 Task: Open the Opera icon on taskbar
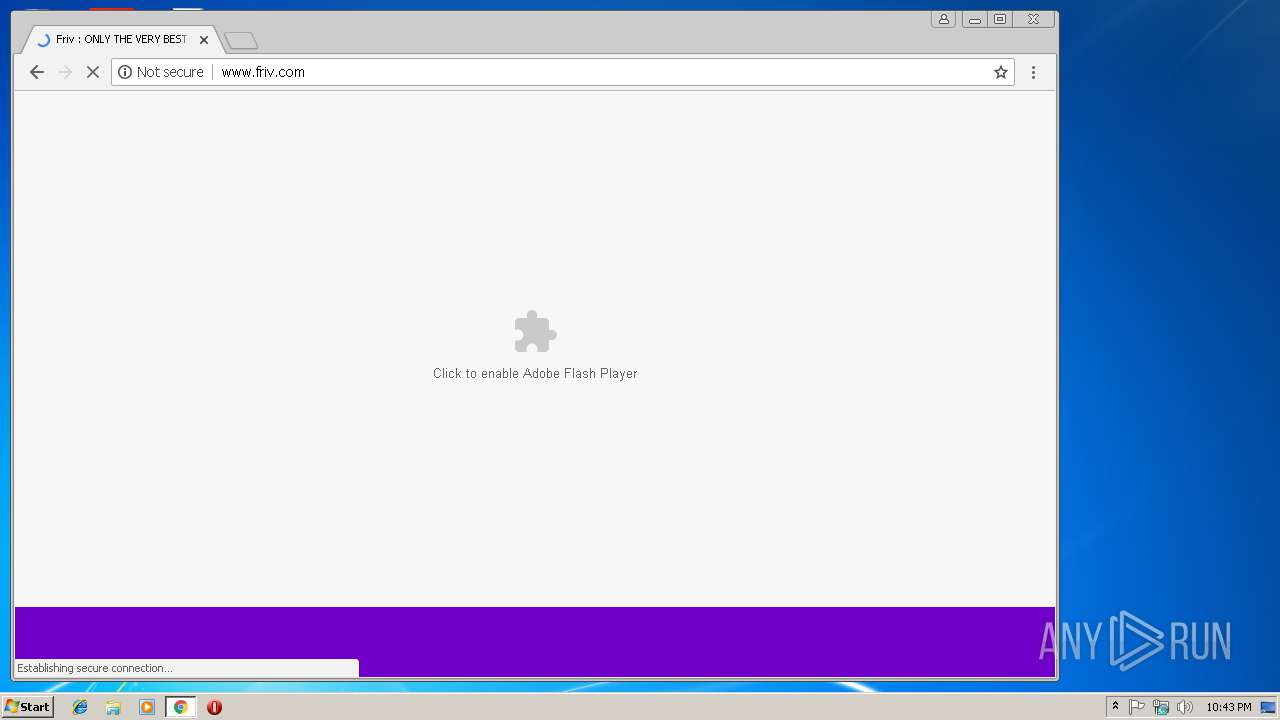214,707
